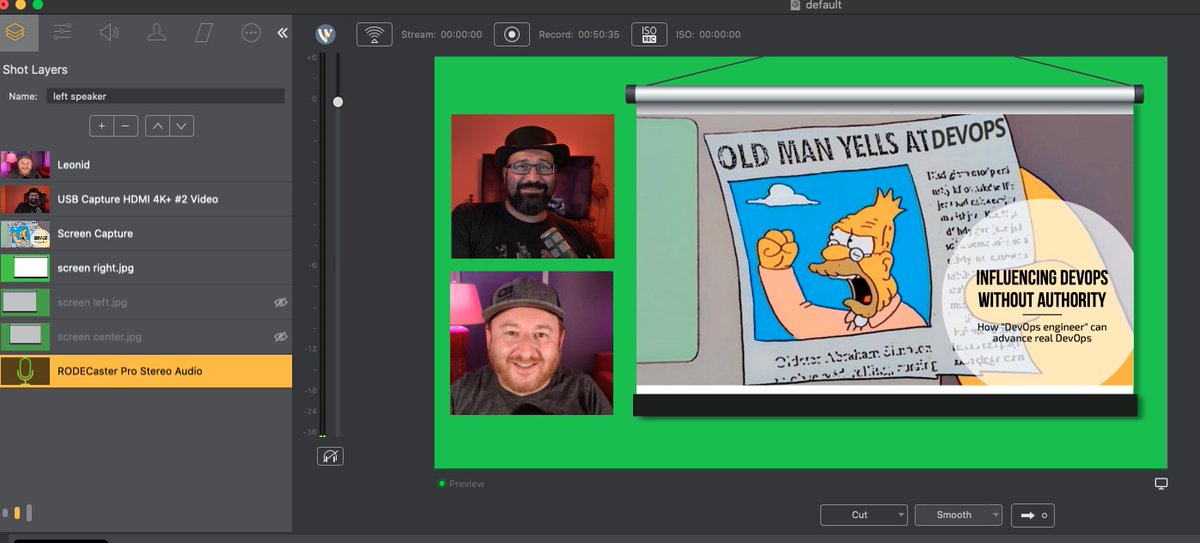This screenshot has height=543, width=1200.
Task: Open the audio speaker tab
Action: (109, 32)
